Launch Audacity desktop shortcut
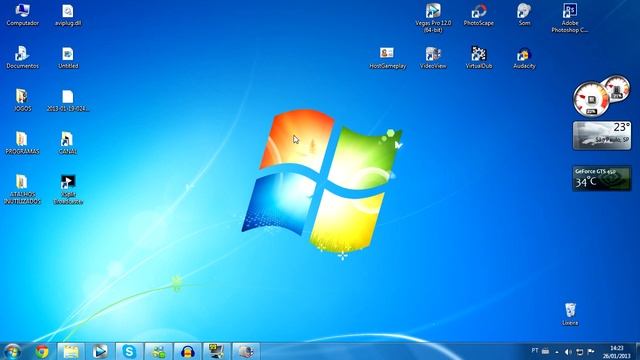640x360 pixels. pos(524,57)
